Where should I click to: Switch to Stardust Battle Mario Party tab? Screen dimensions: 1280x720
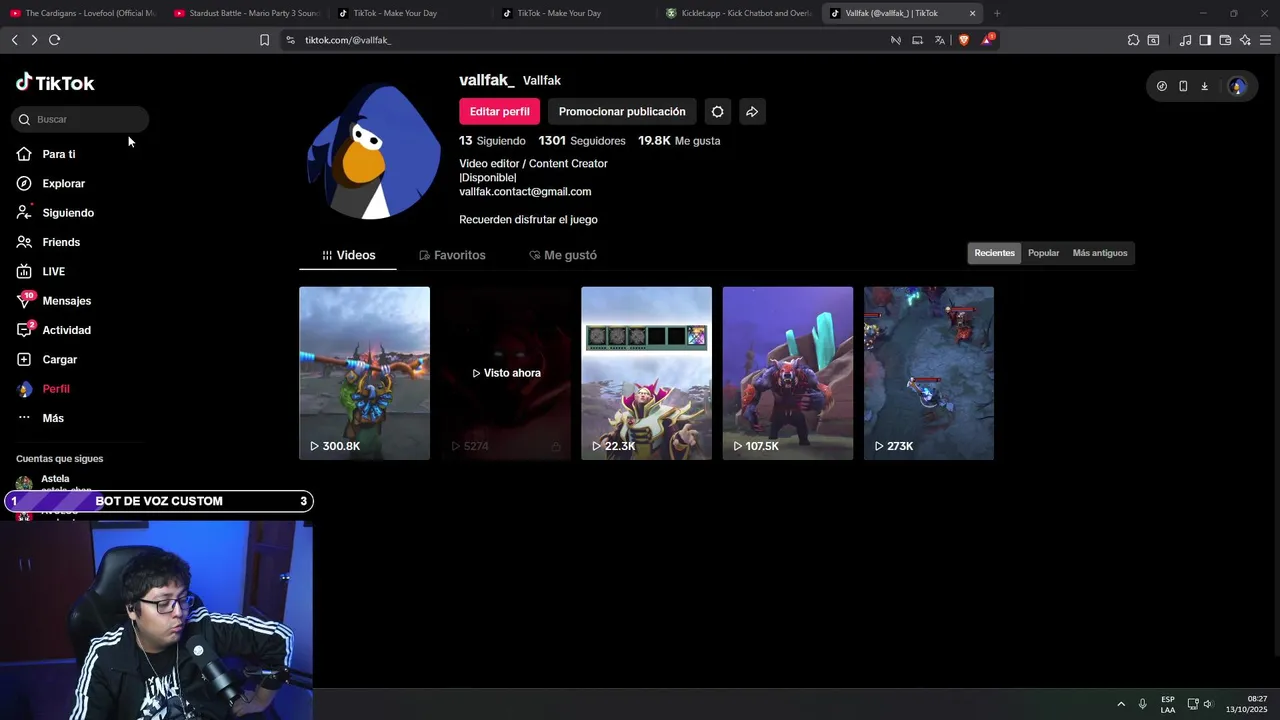(x=246, y=13)
